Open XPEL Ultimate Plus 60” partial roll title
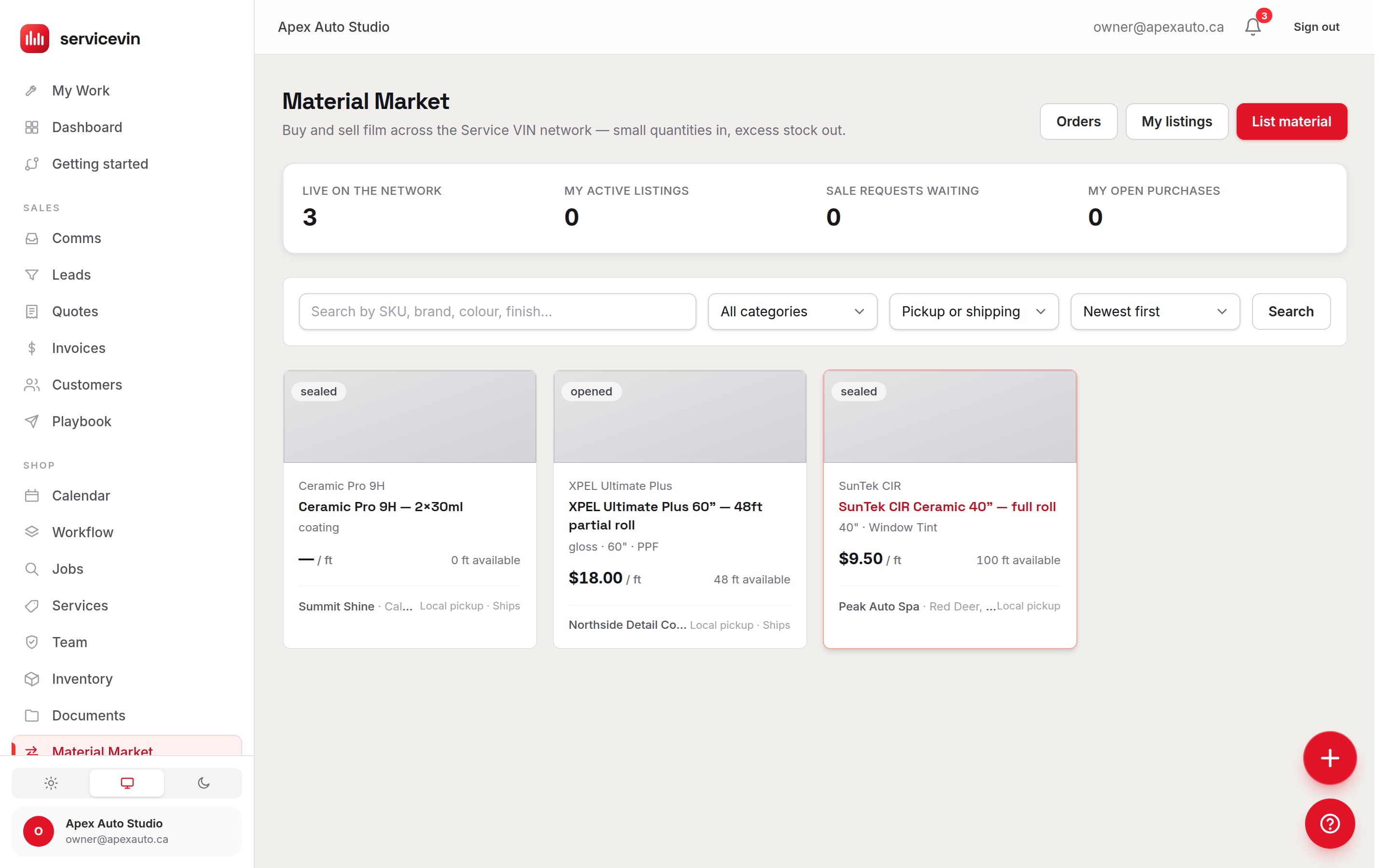 pos(665,516)
